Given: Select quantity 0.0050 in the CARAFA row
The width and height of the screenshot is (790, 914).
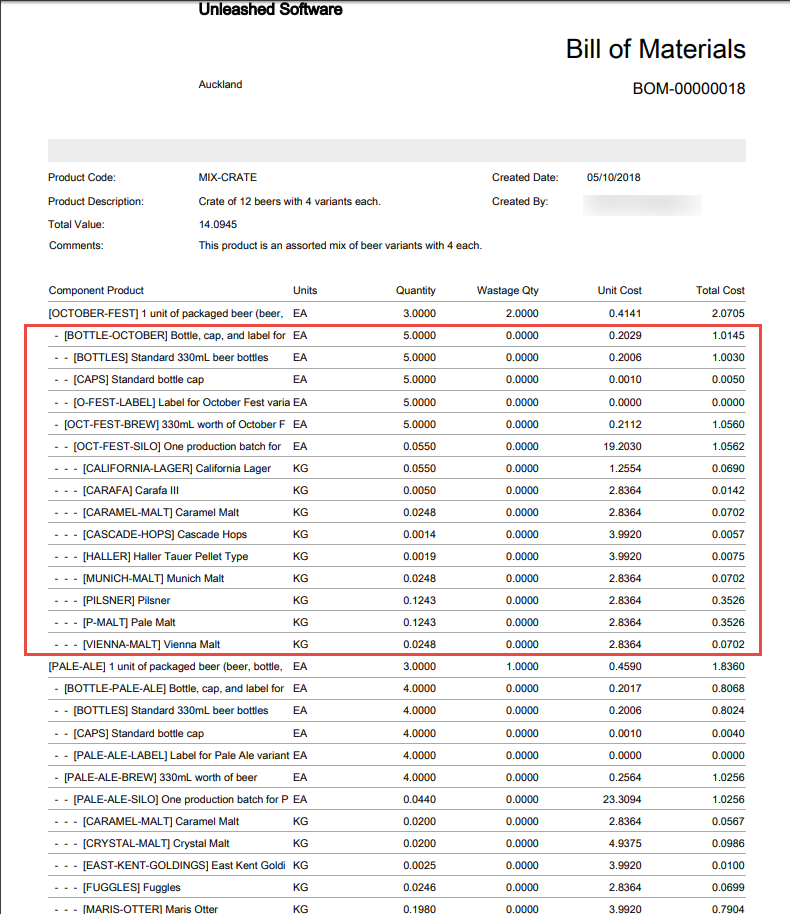Looking at the screenshot, I should 419,490.
